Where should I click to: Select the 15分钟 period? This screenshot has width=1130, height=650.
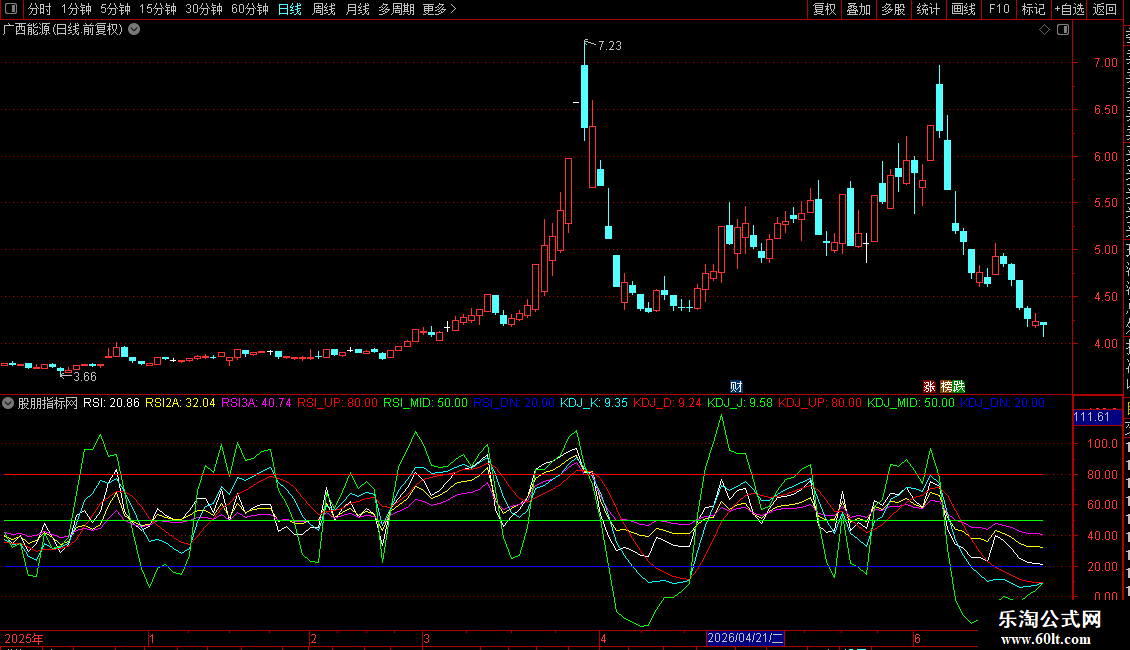[x=158, y=9]
